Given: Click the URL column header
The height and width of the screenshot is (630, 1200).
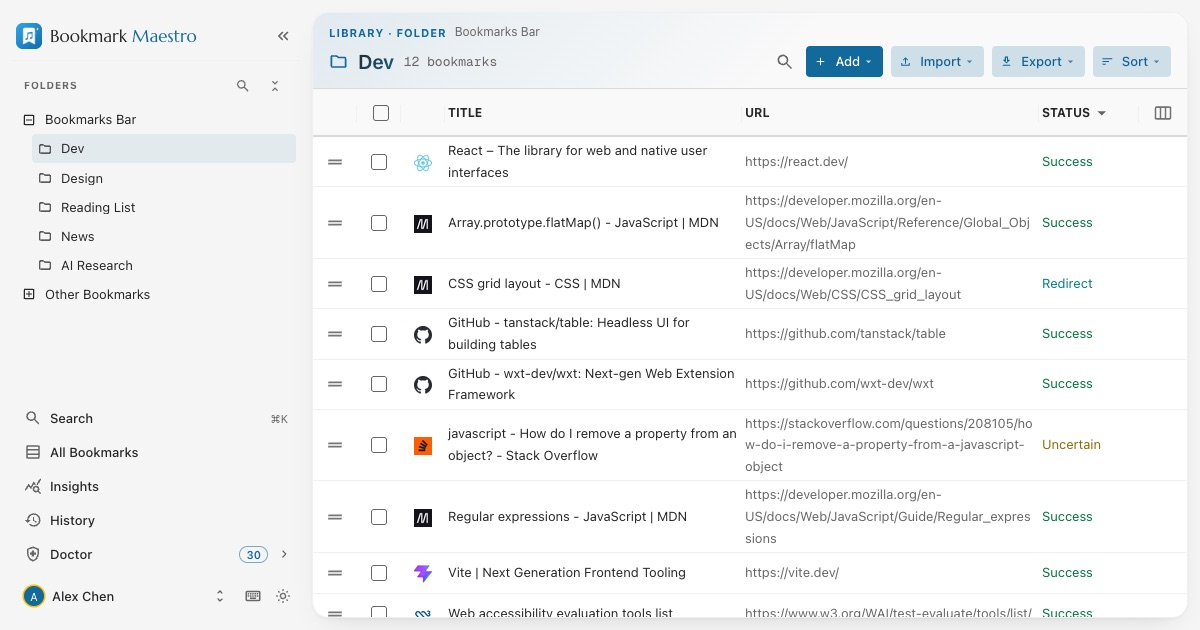Looking at the screenshot, I should click(x=757, y=113).
